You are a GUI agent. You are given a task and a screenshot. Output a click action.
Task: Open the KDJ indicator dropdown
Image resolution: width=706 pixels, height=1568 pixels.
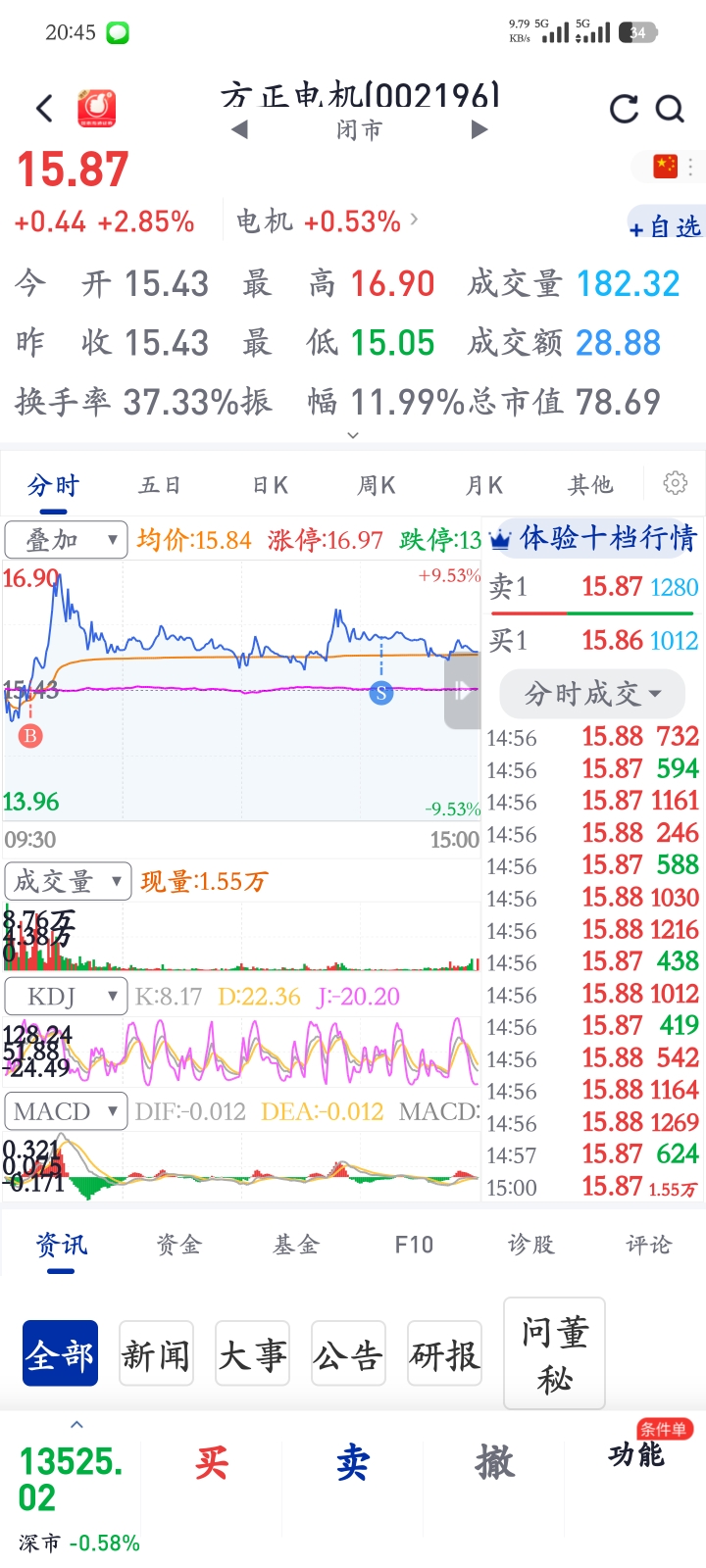(x=66, y=997)
